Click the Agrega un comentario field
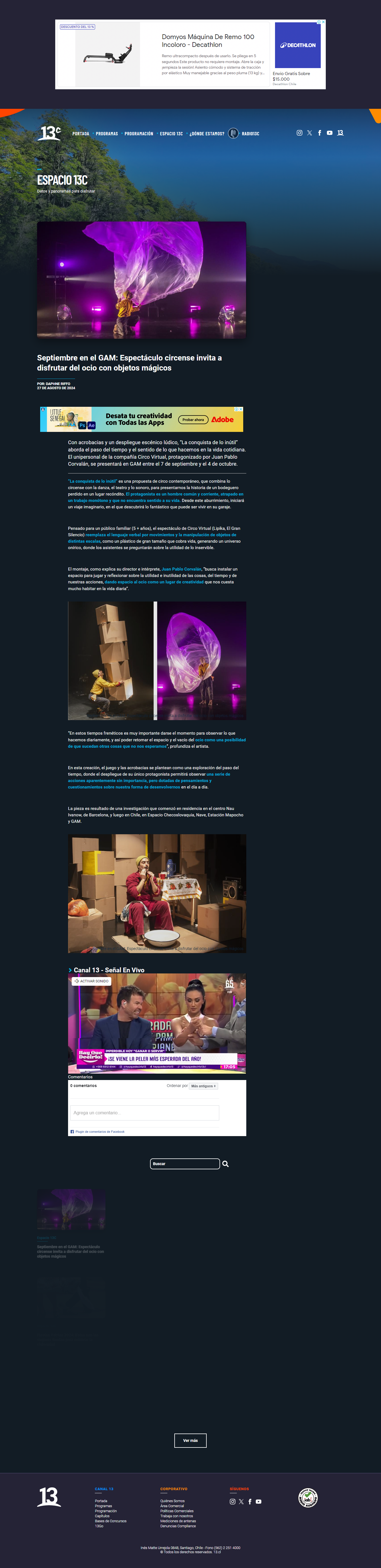The image size is (381, 1568). pyautogui.click(x=144, y=1113)
